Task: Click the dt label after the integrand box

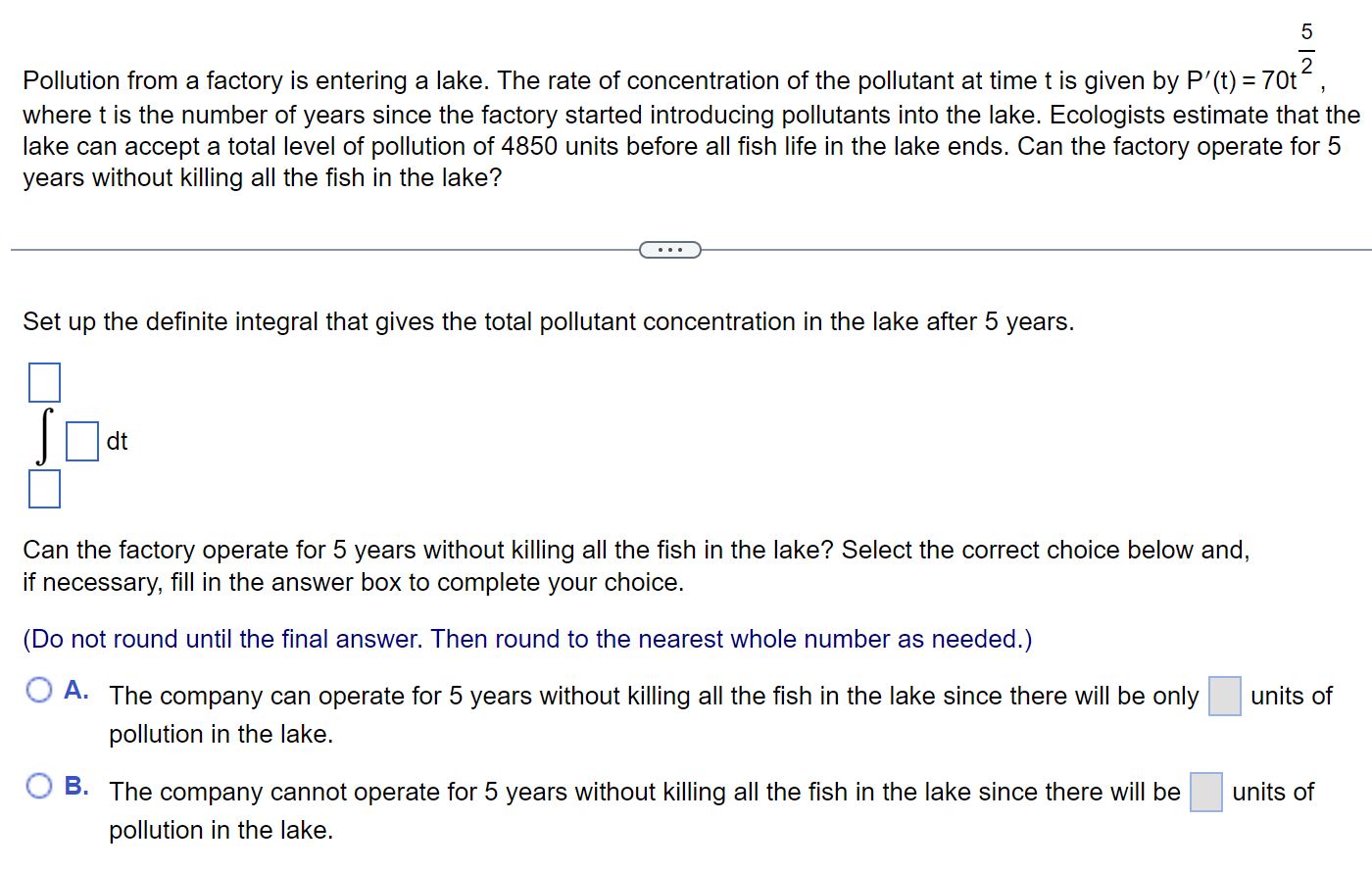Action: pos(117,442)
